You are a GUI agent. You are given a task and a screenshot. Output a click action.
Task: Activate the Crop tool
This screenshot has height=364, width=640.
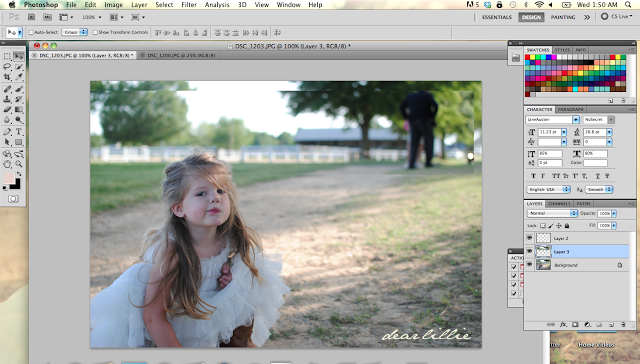coord(7,77)
